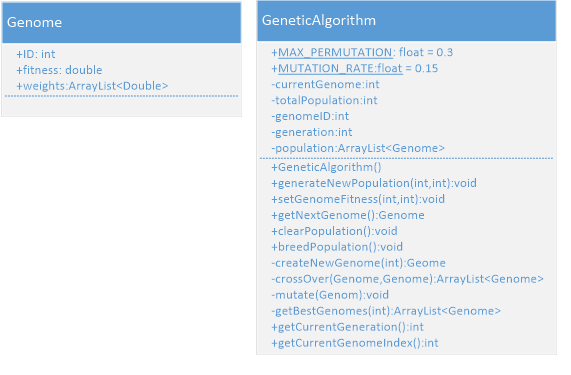Select the crossOver method line

coord(407,279)
